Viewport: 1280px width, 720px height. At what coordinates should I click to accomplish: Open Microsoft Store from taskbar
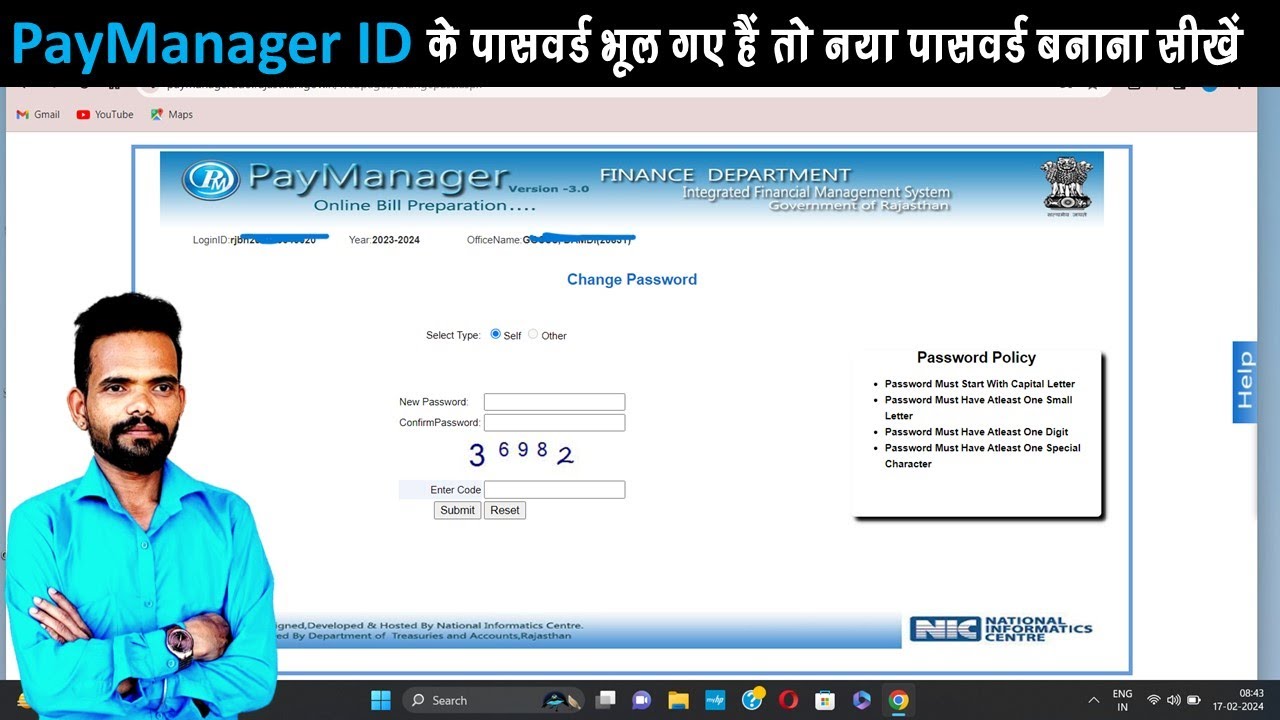(x=825, y=700)
